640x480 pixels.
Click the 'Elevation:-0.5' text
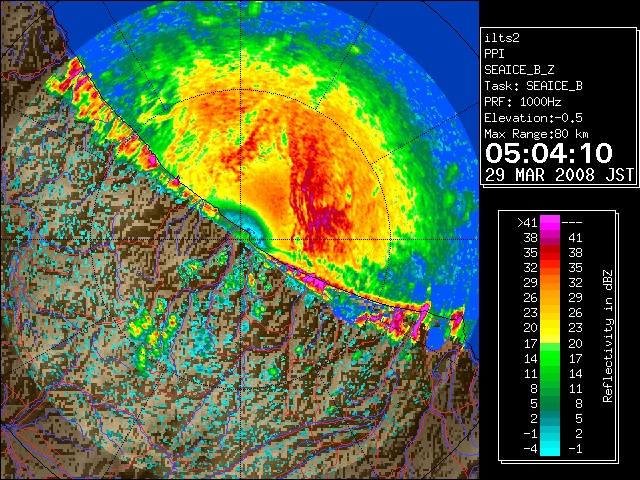pos(533,118)
